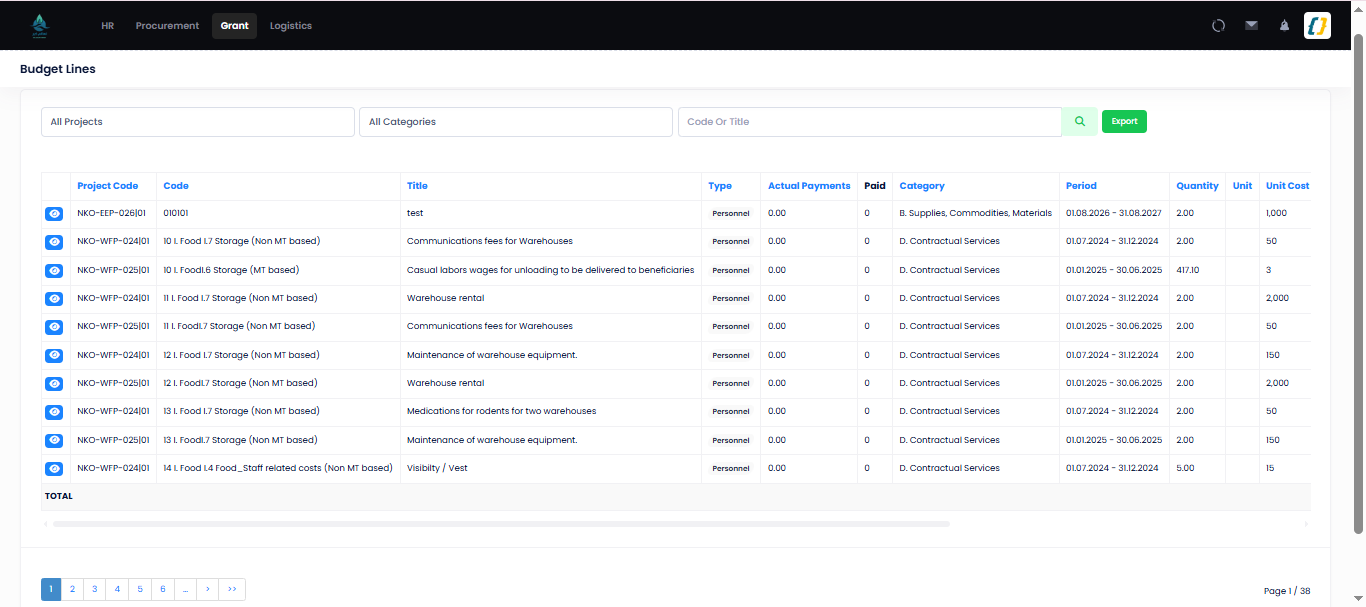Image resolution: width=1366 pixels, height=607 pixels.
Task: Switch to the HR menu
Action: (x=108, y=26)
